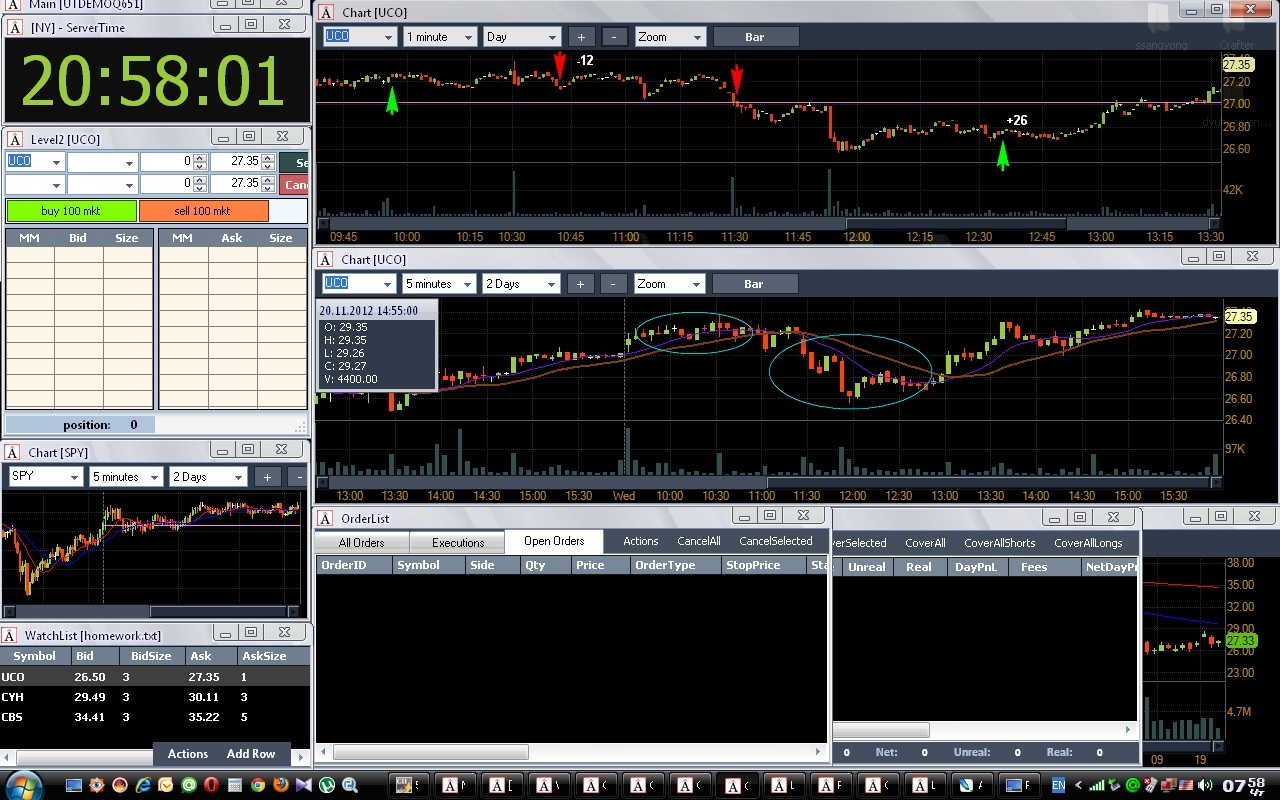Open Internet Explorer from the taskbar
This screenshot has height=800, width=1280.
pyautogui.click(x=143, y=786)
